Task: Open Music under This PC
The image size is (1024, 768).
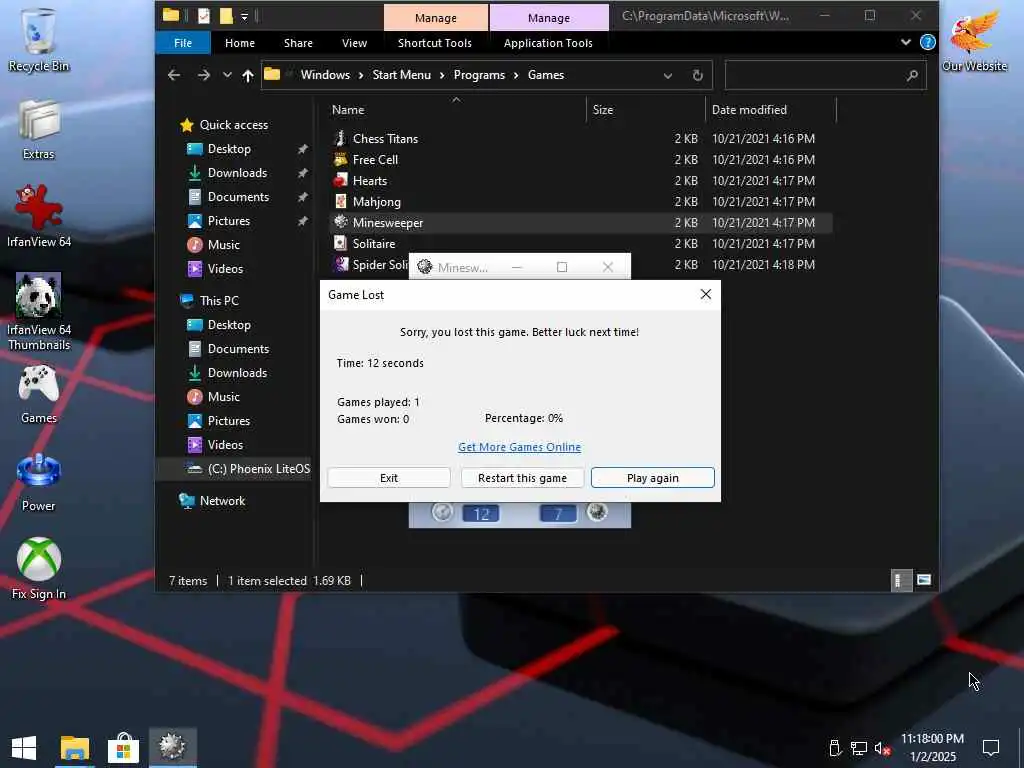Action: [x=223, y=397]
